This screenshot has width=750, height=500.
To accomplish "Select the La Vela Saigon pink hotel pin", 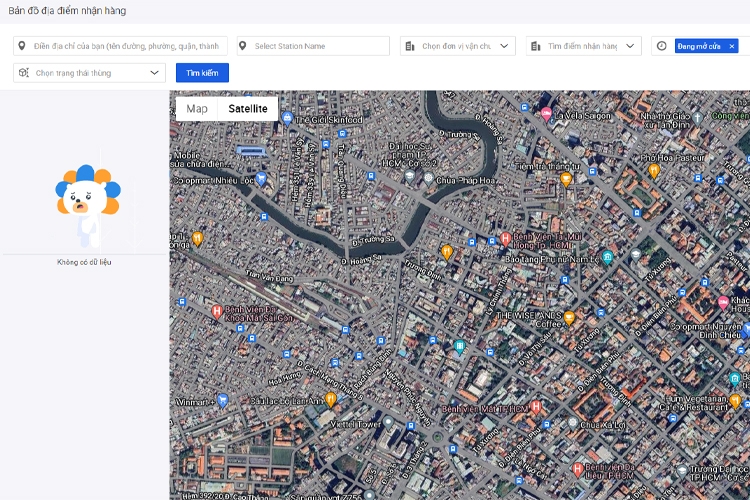I will 546,114.
